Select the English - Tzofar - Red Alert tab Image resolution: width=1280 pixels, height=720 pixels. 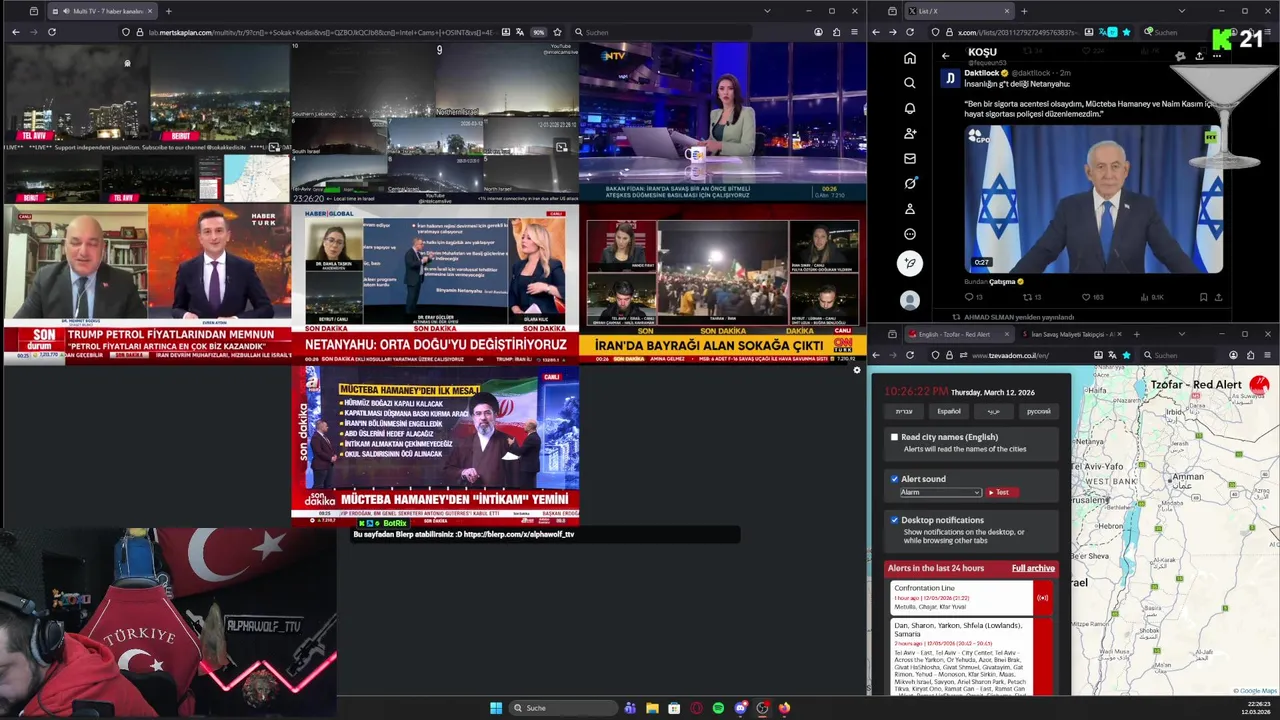[x=958, y=334]
